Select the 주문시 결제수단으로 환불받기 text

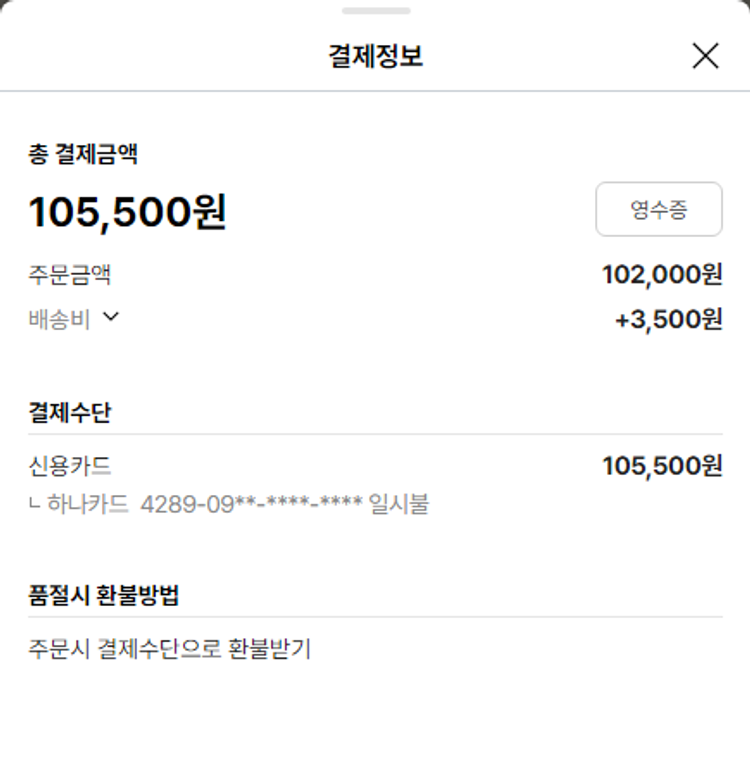click(170, 649)
